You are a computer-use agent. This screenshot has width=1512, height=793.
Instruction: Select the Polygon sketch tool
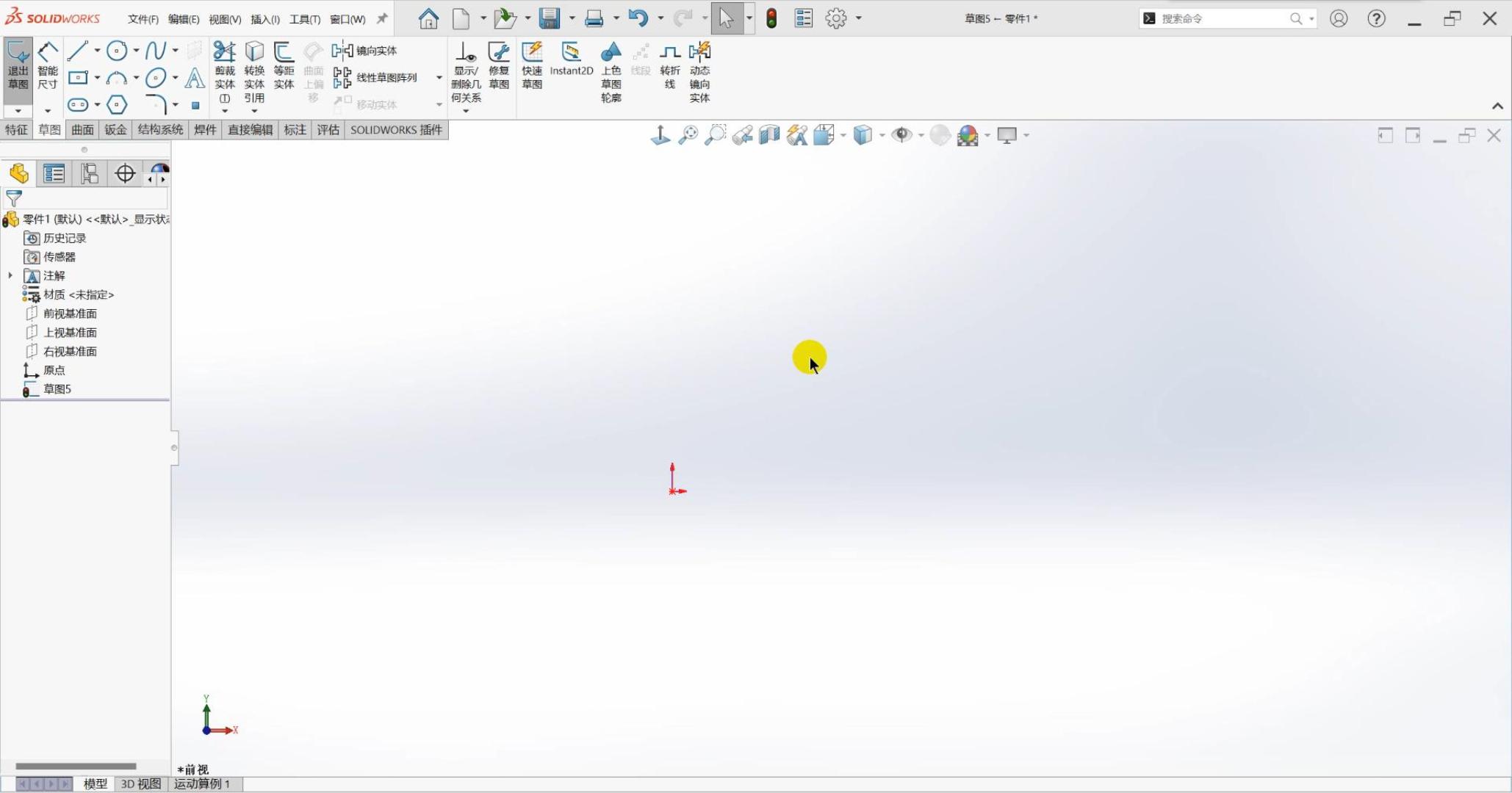117,105
